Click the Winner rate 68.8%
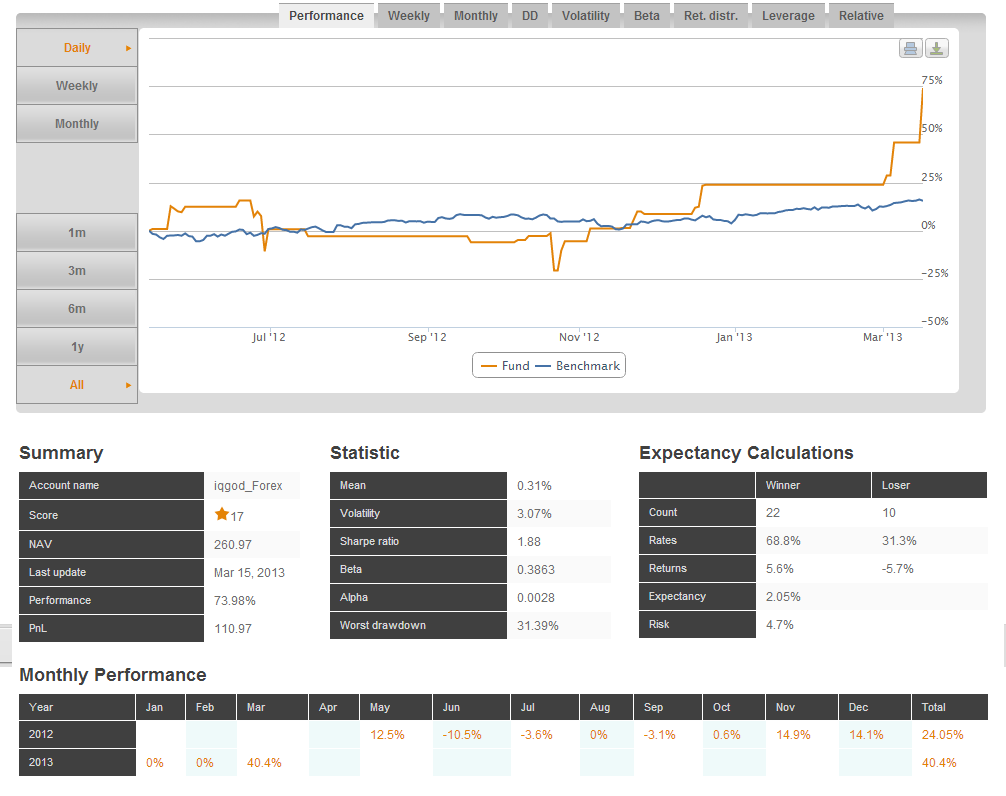The width and height of the screenshot is (1006, 796). [783, 541]
